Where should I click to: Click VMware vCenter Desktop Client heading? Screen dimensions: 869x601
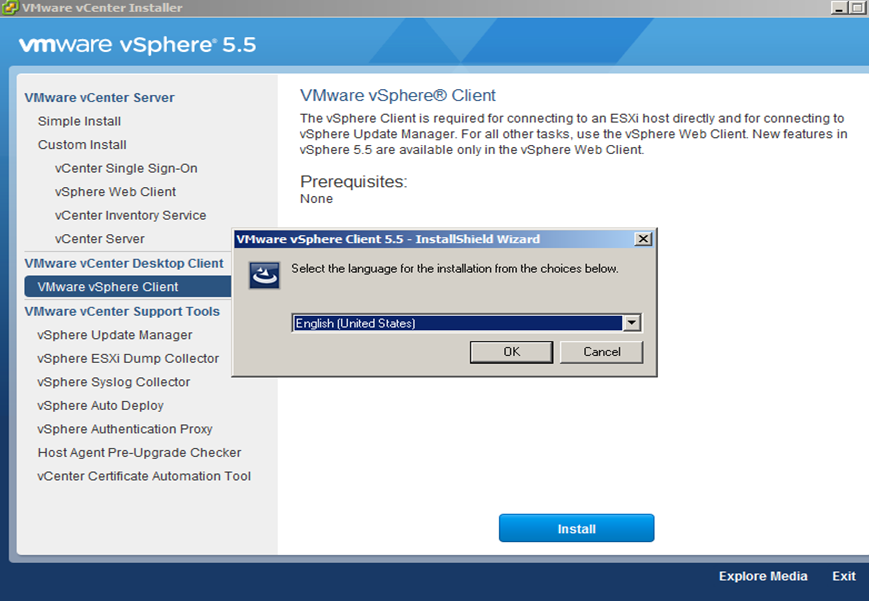tap(124, 263)
